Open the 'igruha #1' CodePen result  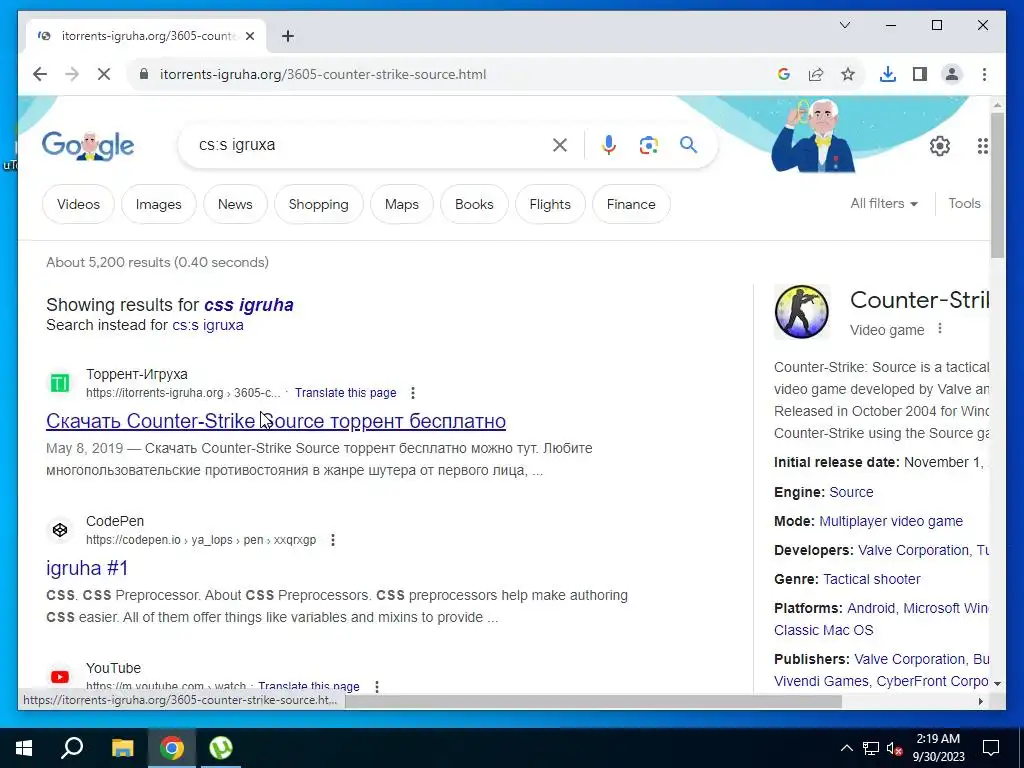87,568
